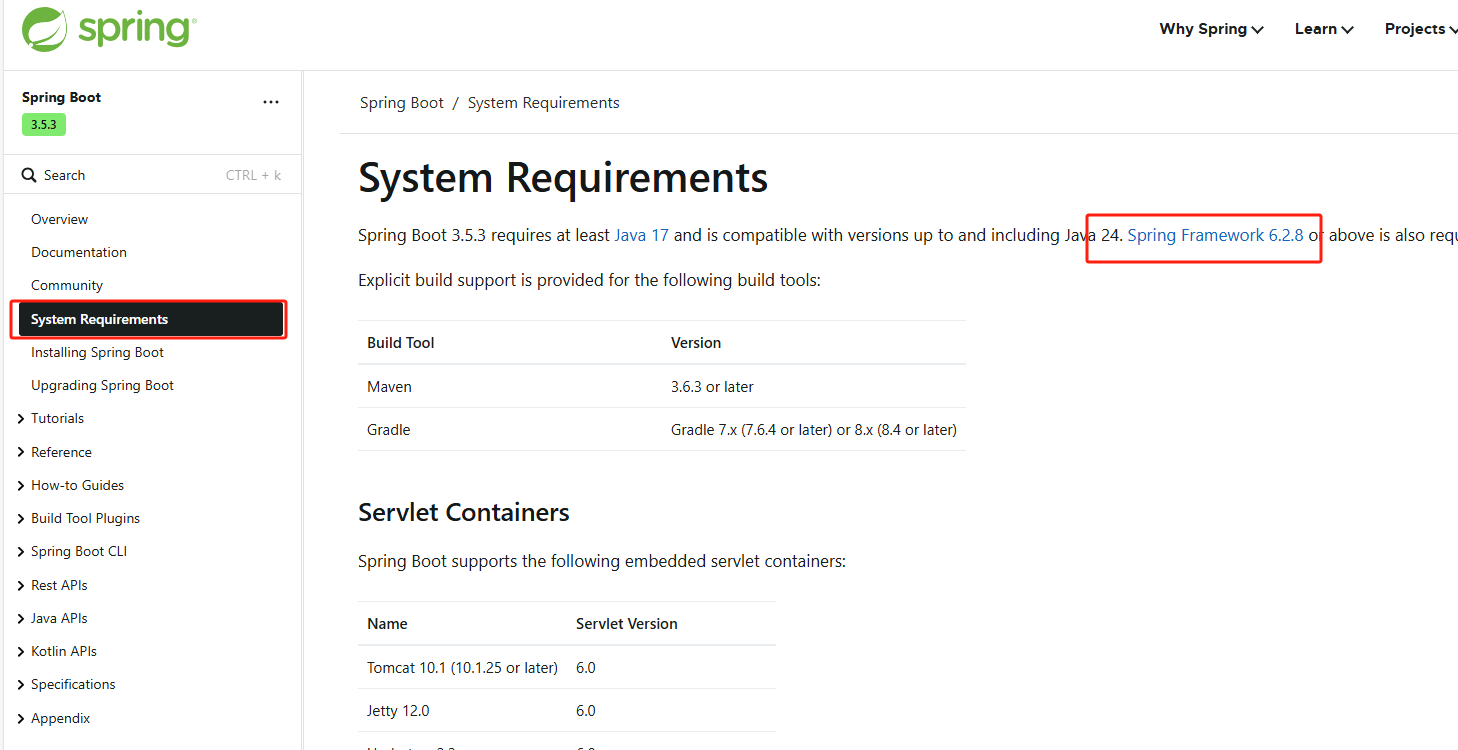This screenshot has height=750, width=1458.
Task: Follow the Java 17 link
Action: click(x=642, y=235)
